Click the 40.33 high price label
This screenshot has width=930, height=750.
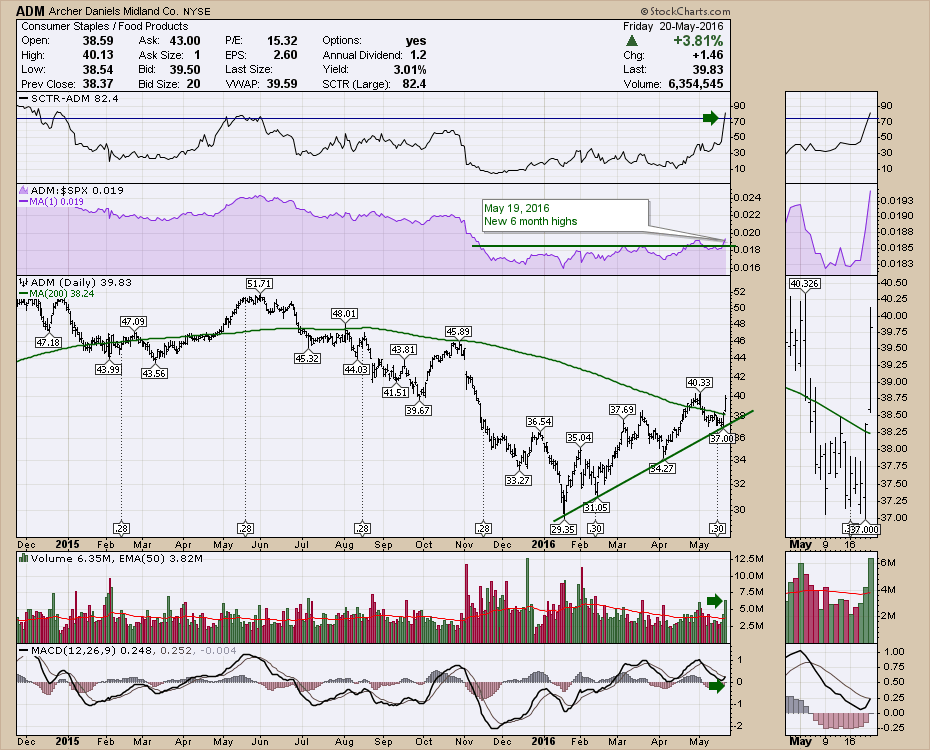click(699, 383)
